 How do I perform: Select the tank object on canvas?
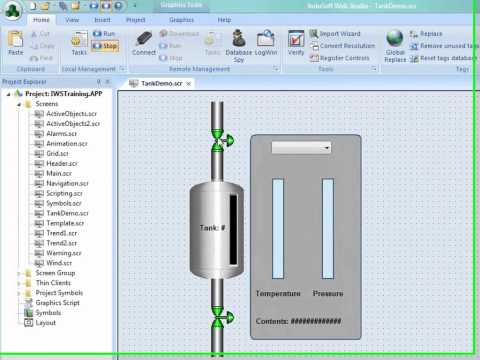(217, 229)
